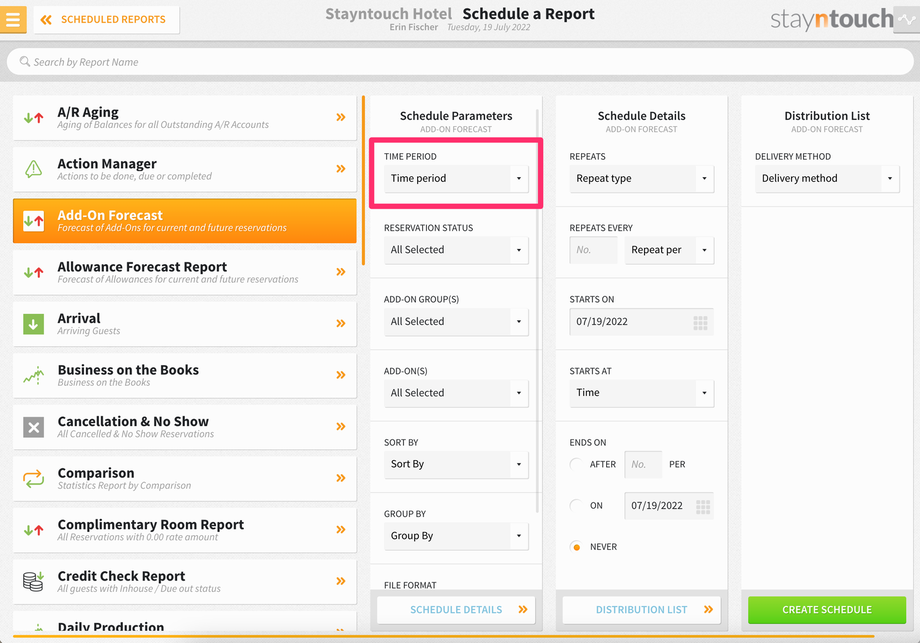Click the activity pulse icon beside the logo
Image resolution: width=920 pixels, height=643 pixels.
click(x=907, y=19)
